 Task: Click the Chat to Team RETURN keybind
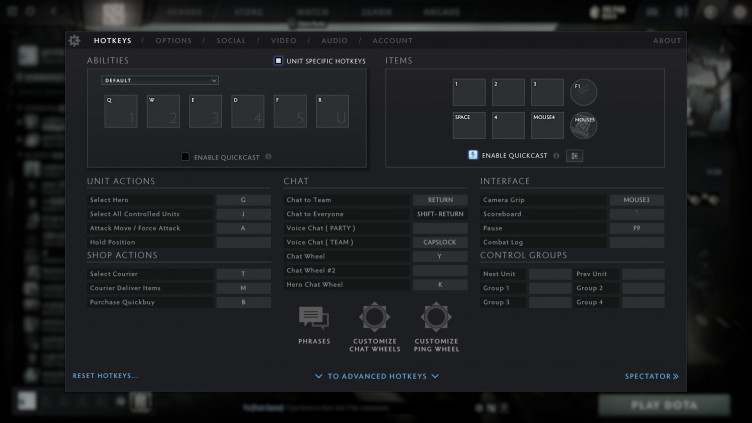pos(440,200)
